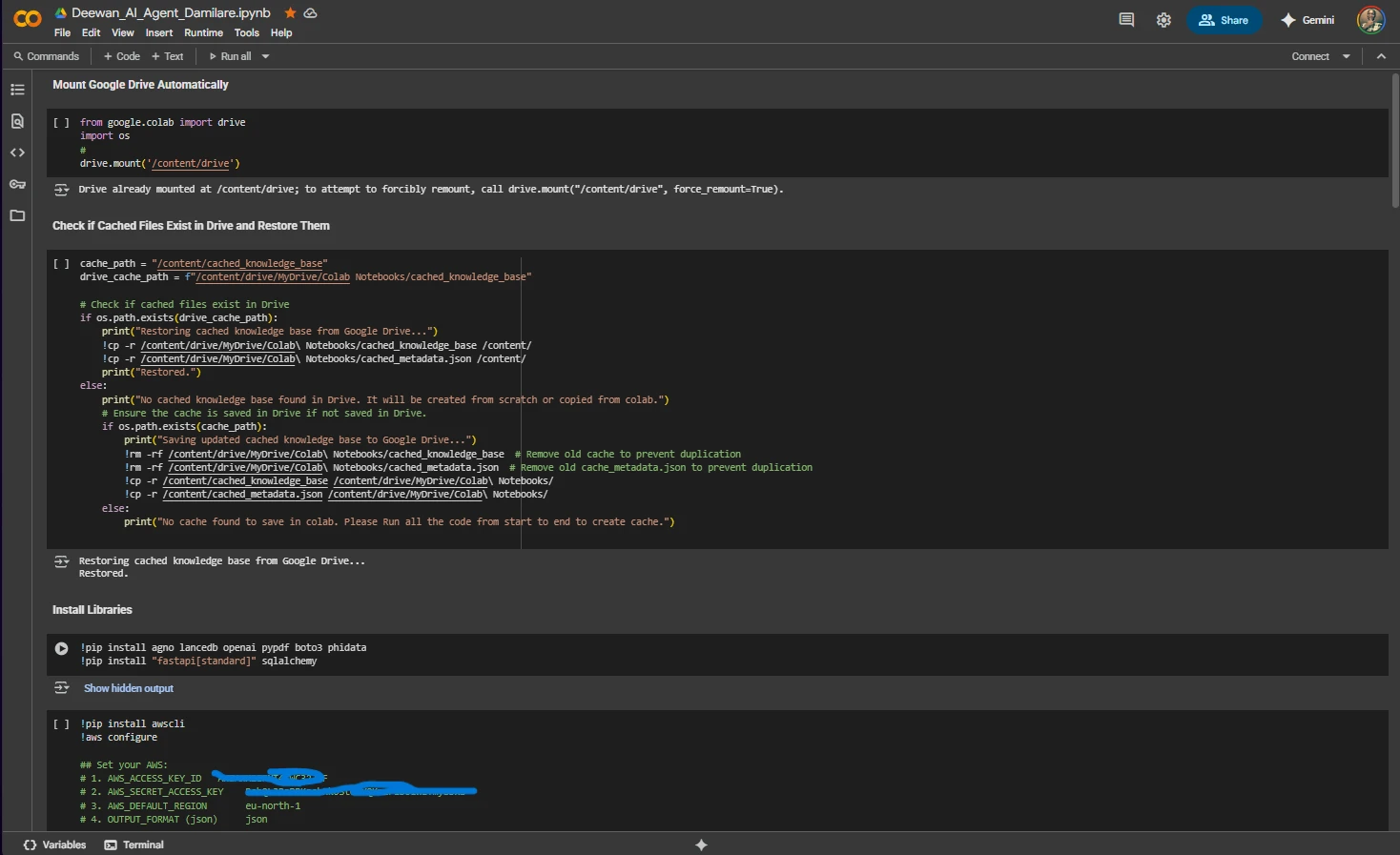Run the cache_path restore cell
Screen dimensions: 1400x855
61,264
